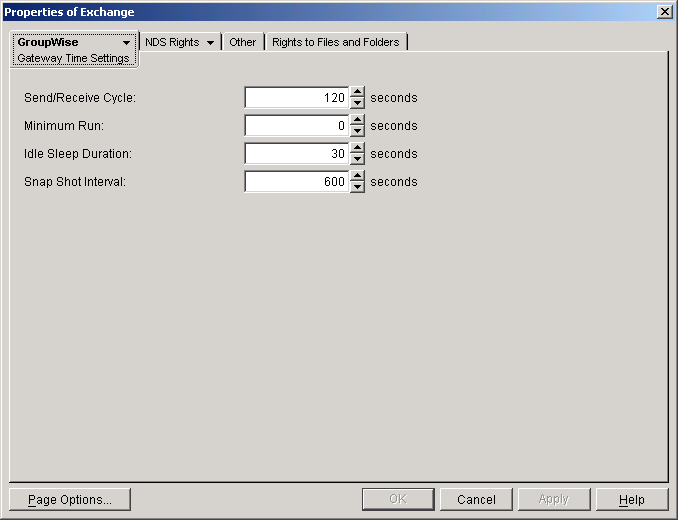678x520 pixels.
Task: Increase Snap Shot Interval with up arrow
Action: tap(357, 176)
